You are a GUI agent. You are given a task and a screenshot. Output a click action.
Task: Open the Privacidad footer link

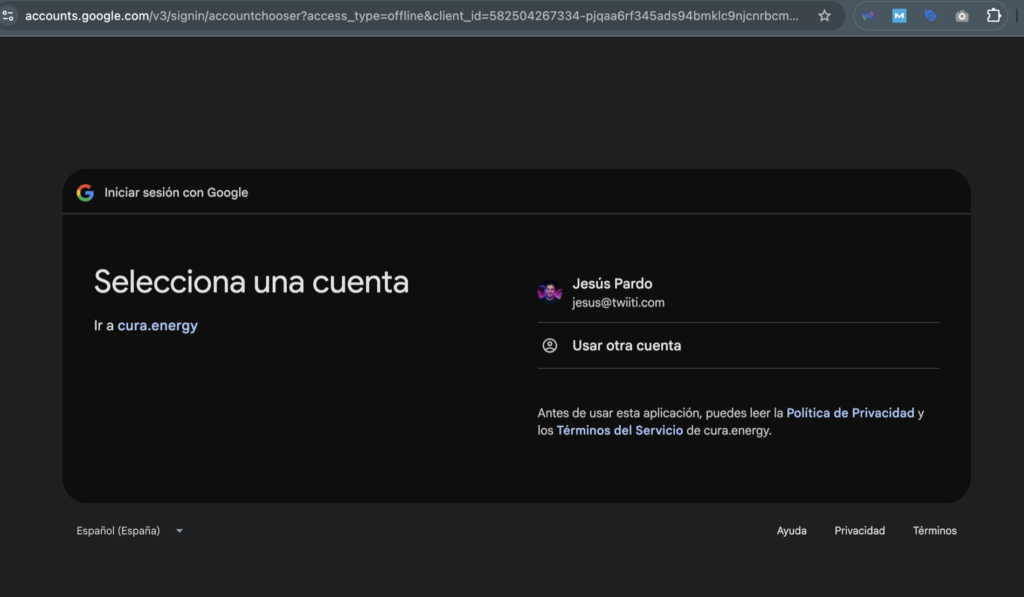pos(859,530)
